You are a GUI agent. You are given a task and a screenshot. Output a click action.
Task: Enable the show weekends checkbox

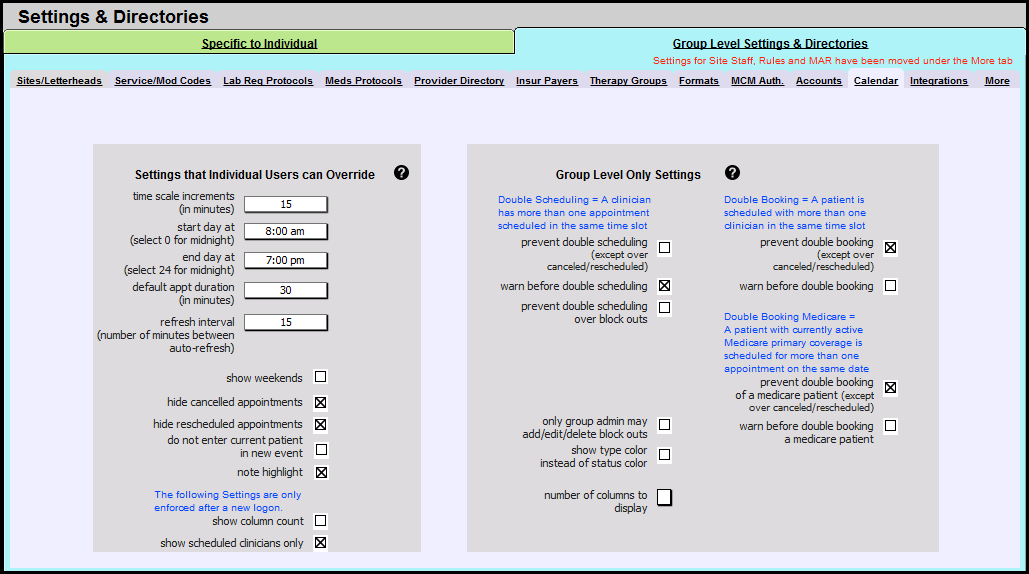click(x=321, y=377)
